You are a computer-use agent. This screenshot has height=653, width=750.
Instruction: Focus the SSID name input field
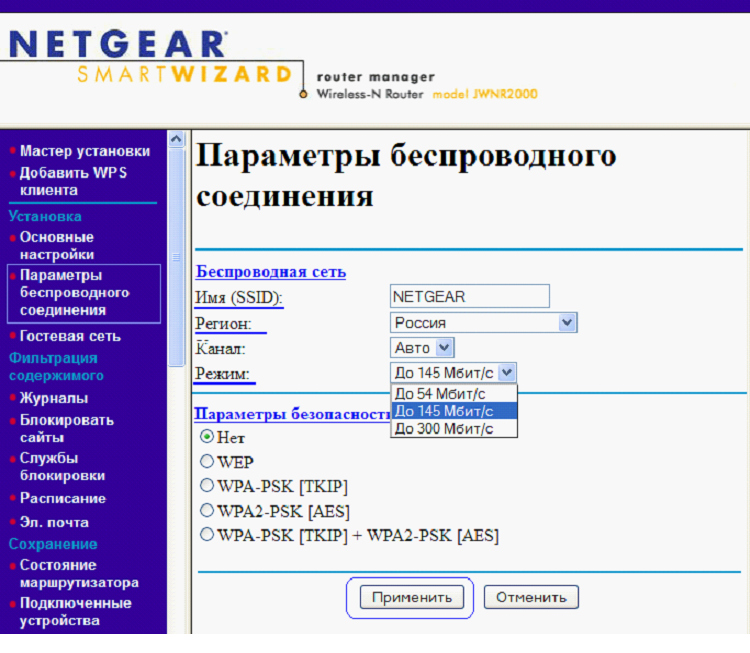pos(470,297)
